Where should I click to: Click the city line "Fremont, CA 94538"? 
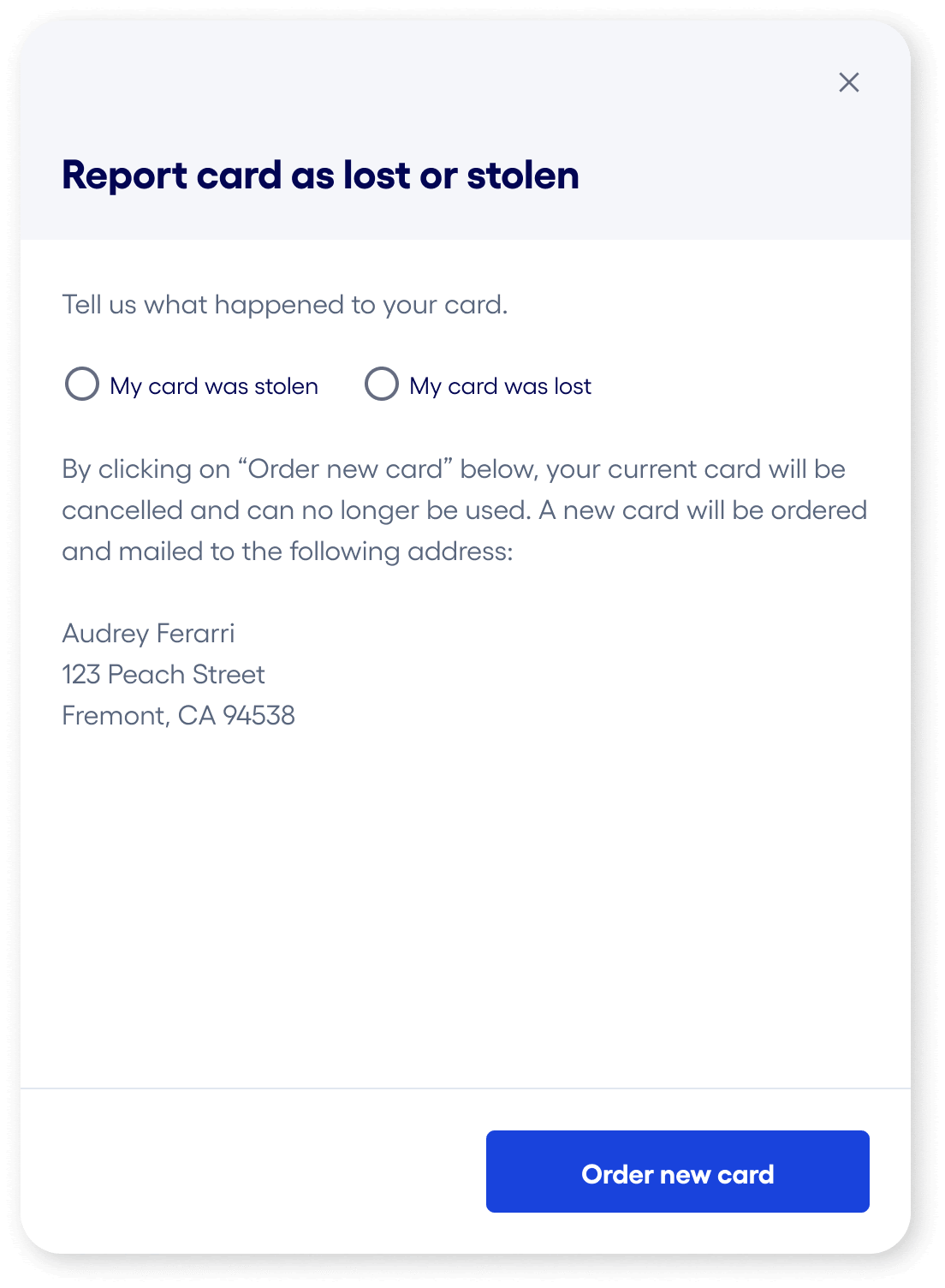tap(179, 715)
